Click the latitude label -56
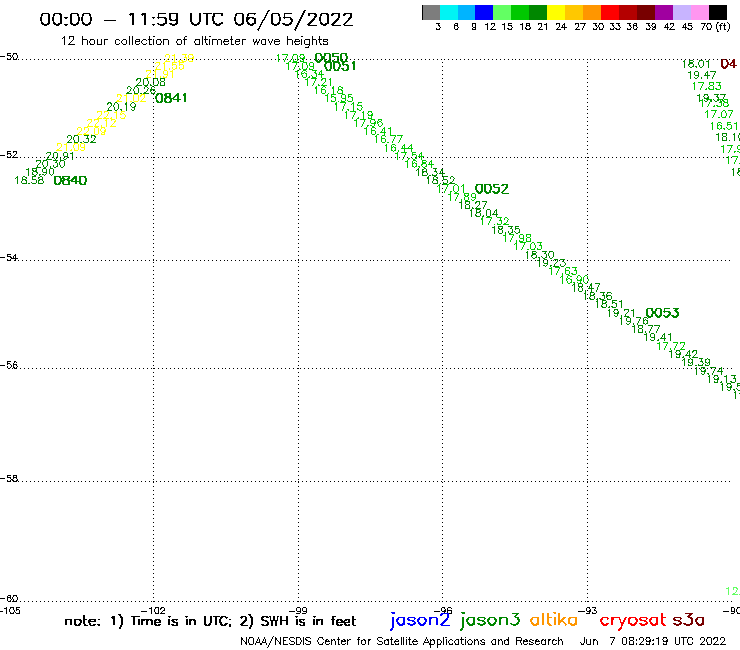Viewport: 740px width, 650px height. click(x=9, y=365)
